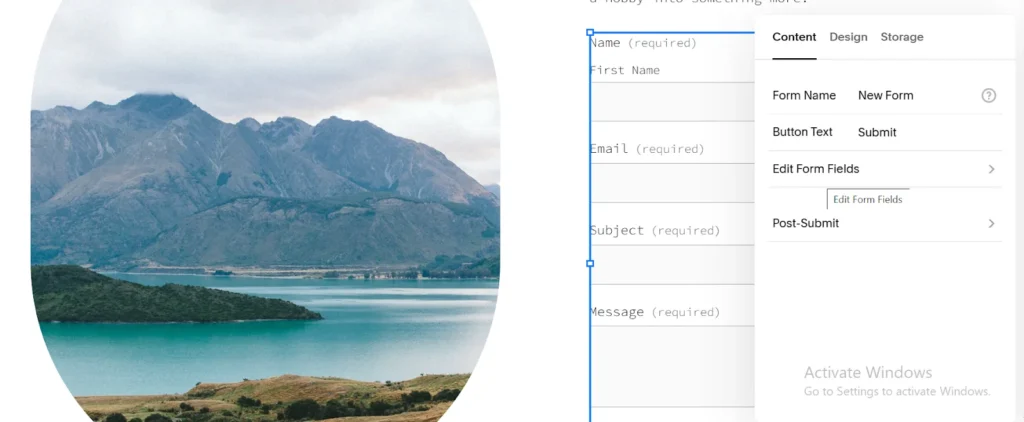Viewport: 1024px width, 422px height.
Task: Click inside the Message text area
Action: [x=672, y=365]
